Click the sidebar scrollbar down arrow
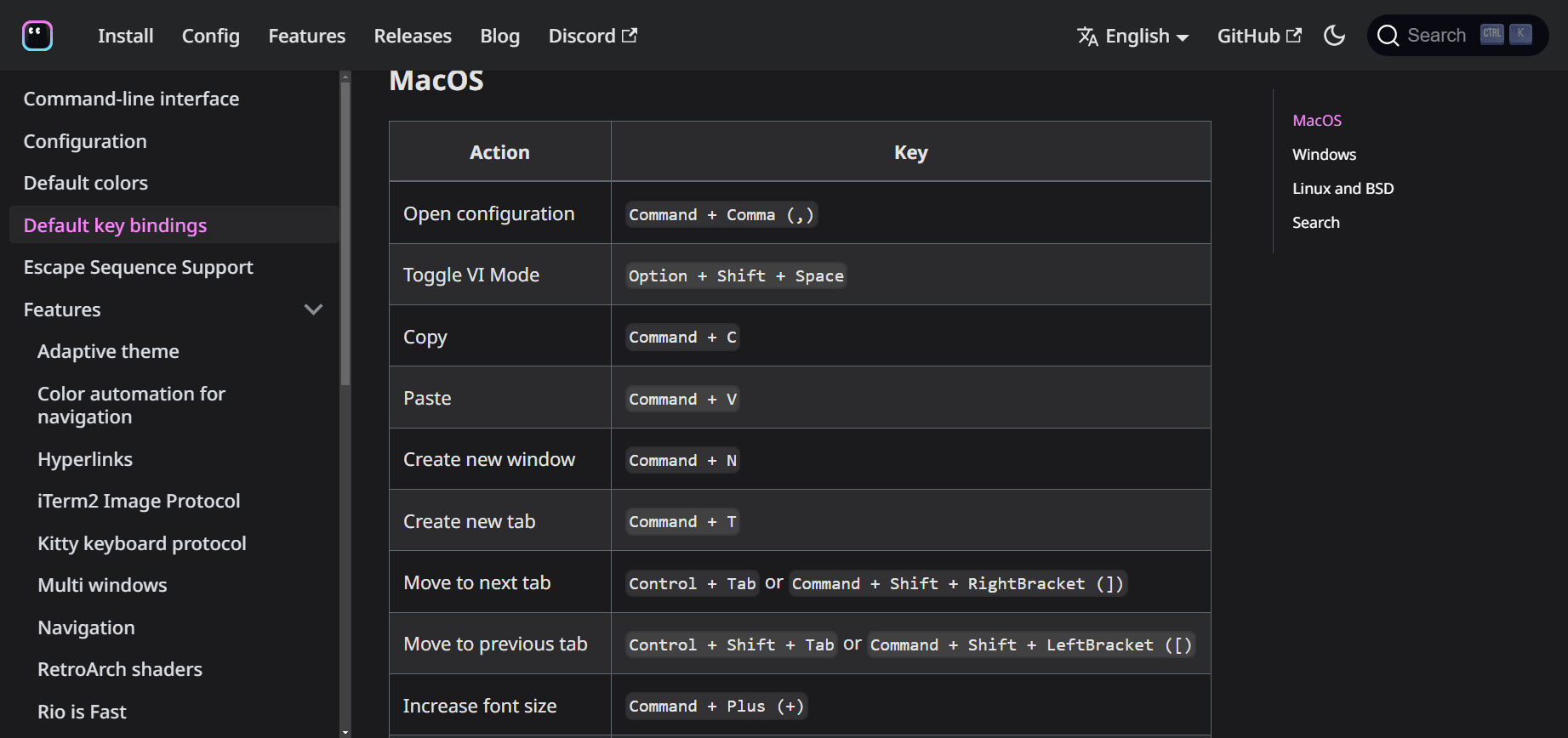Image resolution: width=1568 pixels, height=738 pixels. (345, 731)
